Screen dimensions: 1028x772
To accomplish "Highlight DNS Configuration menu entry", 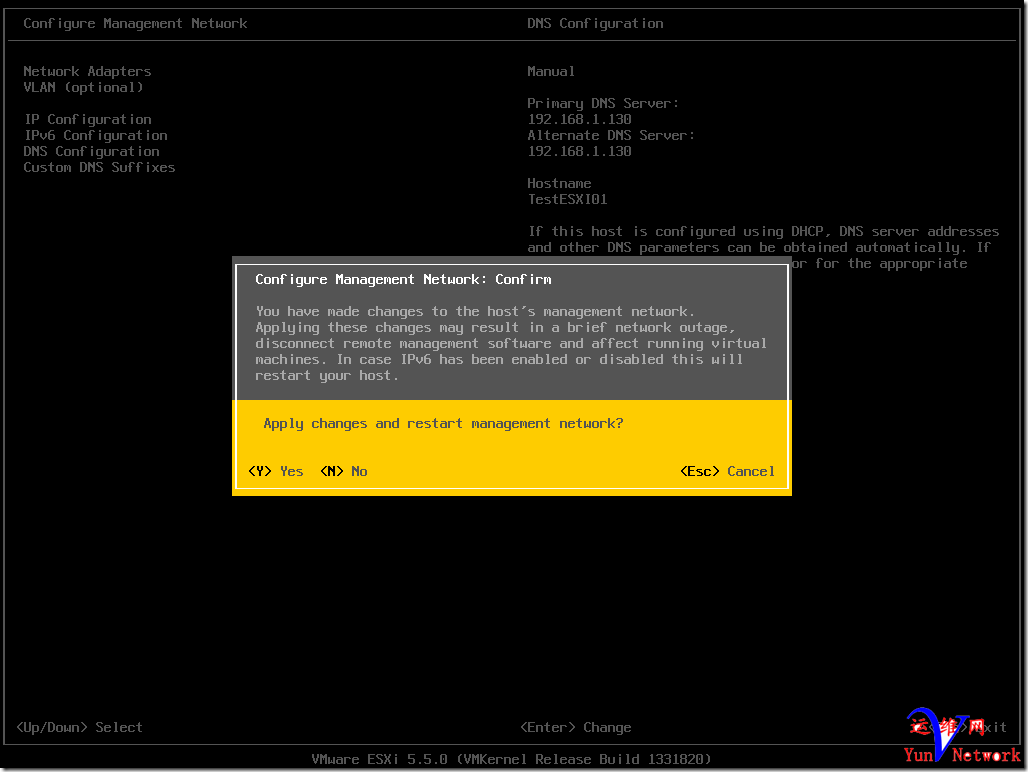I will click(92, 151).
